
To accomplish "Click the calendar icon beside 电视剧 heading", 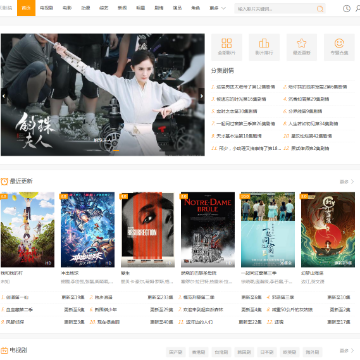I will pyautogui.click(x=4, y=350).
